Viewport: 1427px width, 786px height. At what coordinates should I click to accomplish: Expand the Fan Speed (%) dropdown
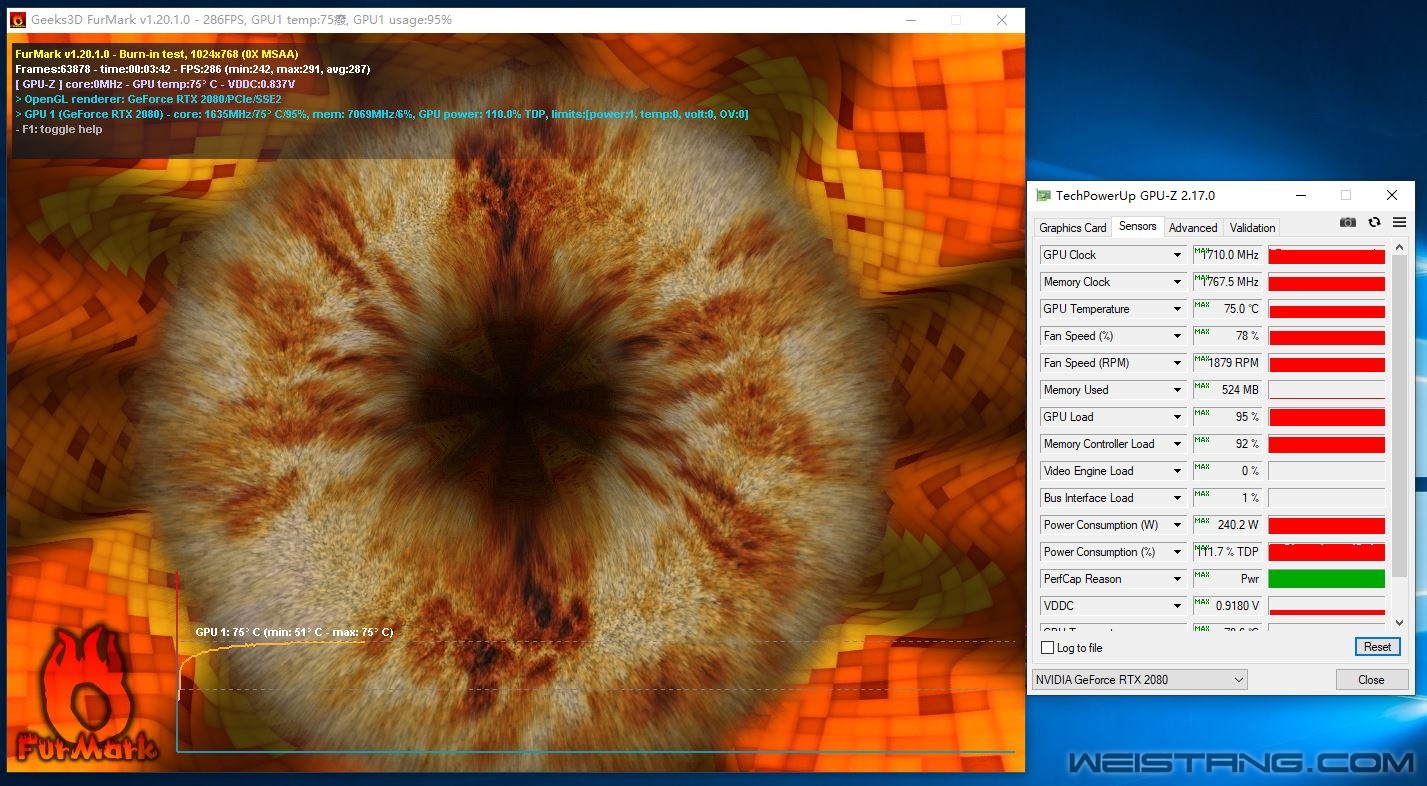coord(1177,336)
